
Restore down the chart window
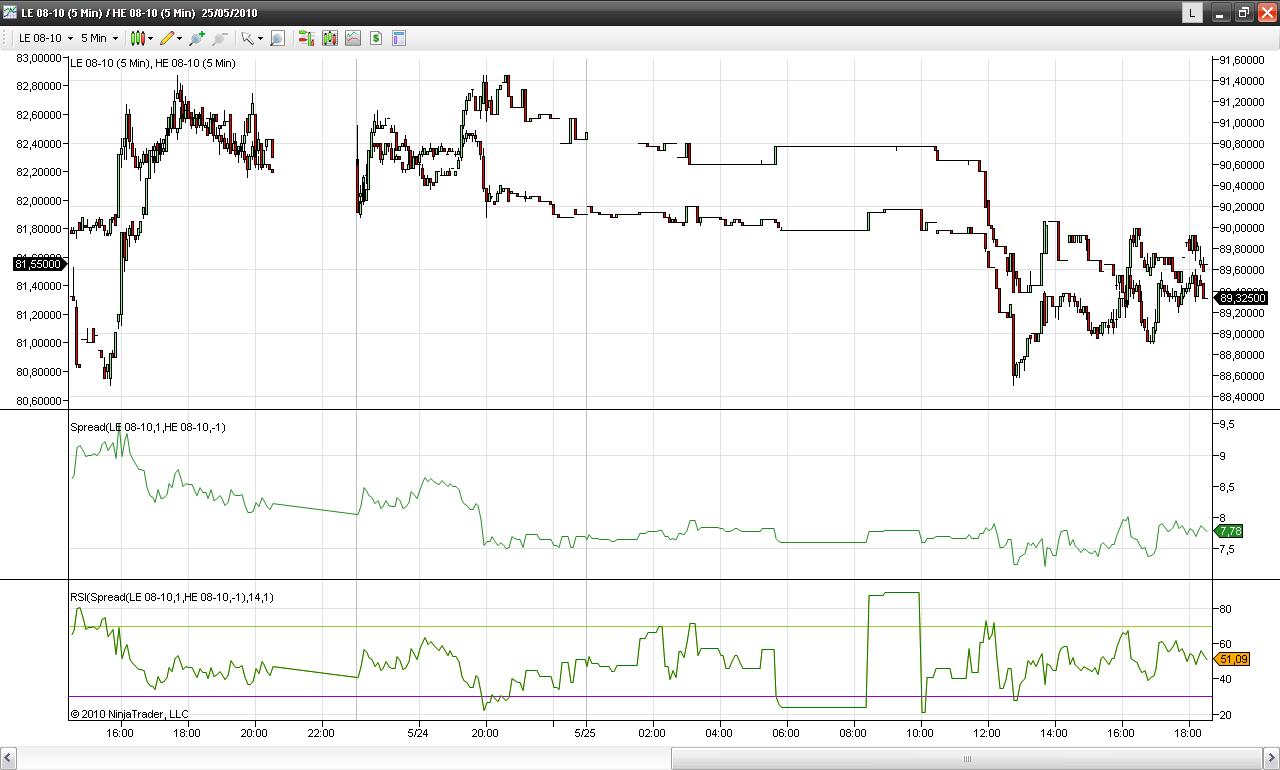pyautogui.click(x=1244, y=12)
